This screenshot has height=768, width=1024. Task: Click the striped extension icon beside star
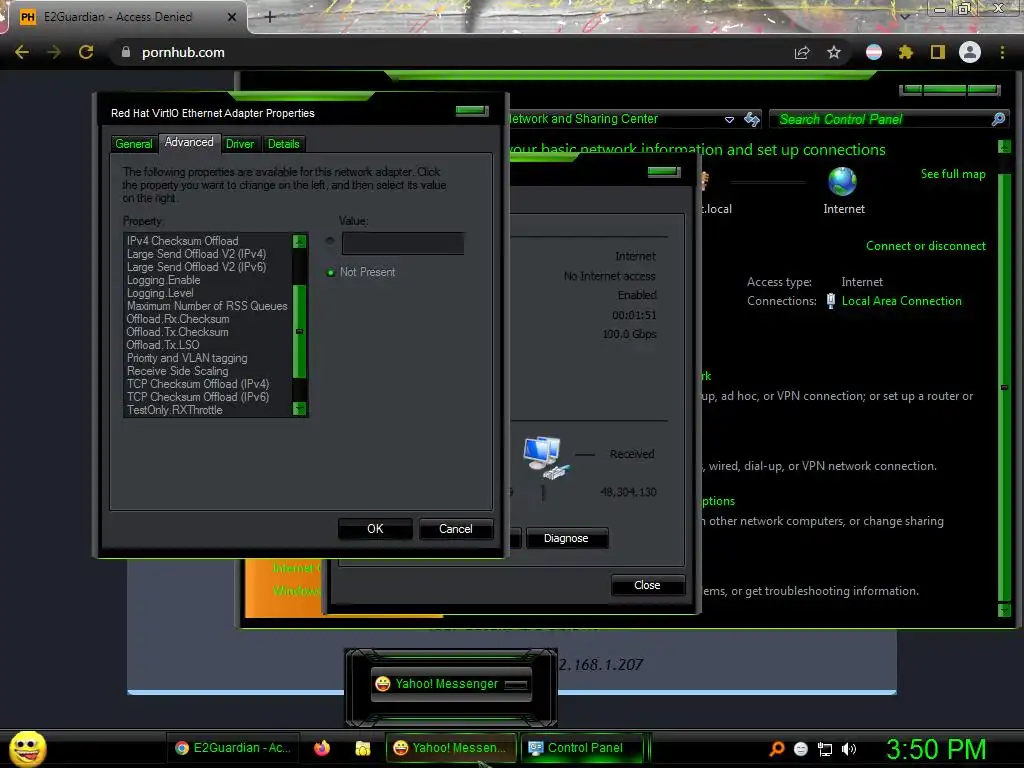coord(874,52)
